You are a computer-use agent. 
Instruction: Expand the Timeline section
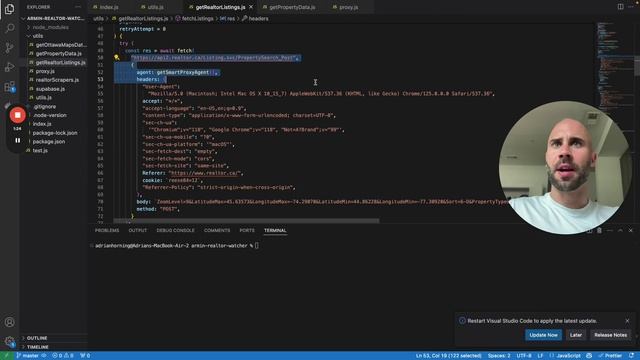[x=53, y=347]
